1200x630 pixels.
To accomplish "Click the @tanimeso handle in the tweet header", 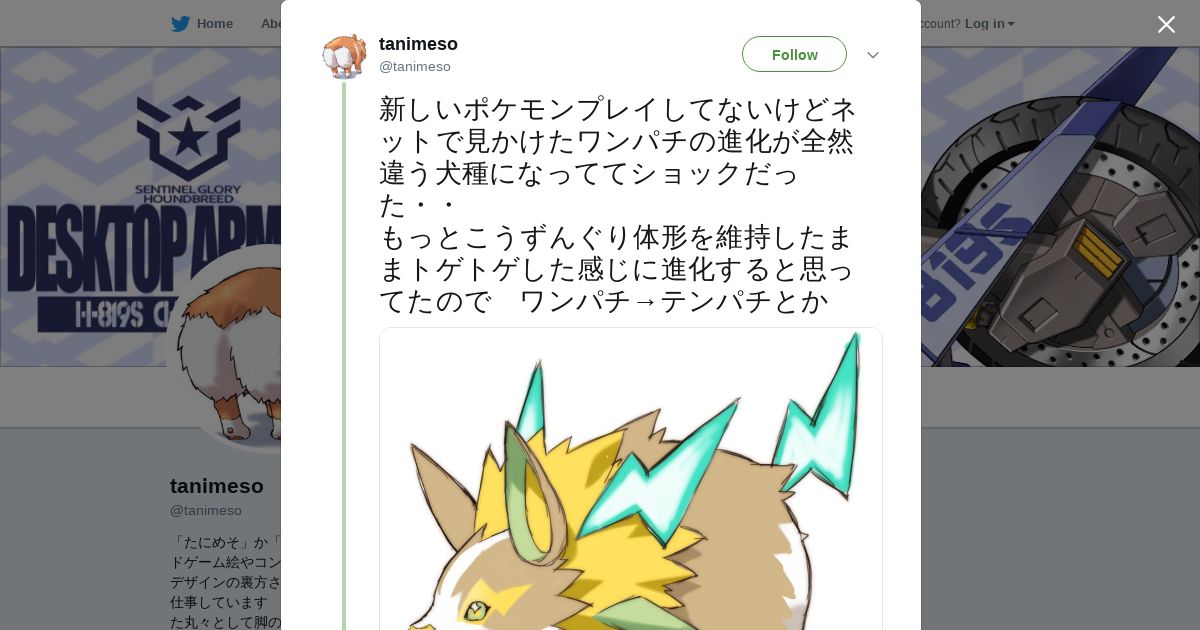I will [x=415, y=66].
